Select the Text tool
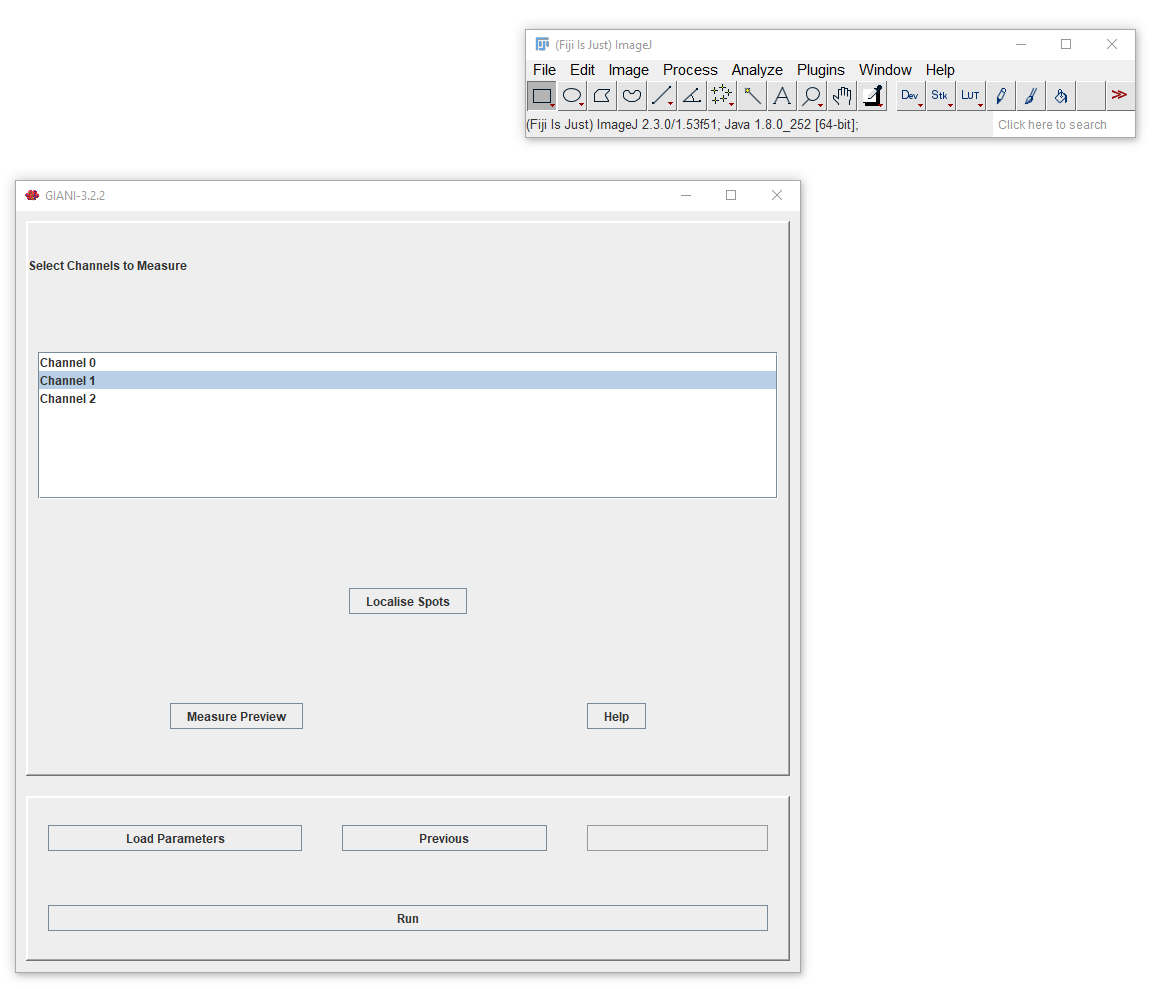 point(782,96)
